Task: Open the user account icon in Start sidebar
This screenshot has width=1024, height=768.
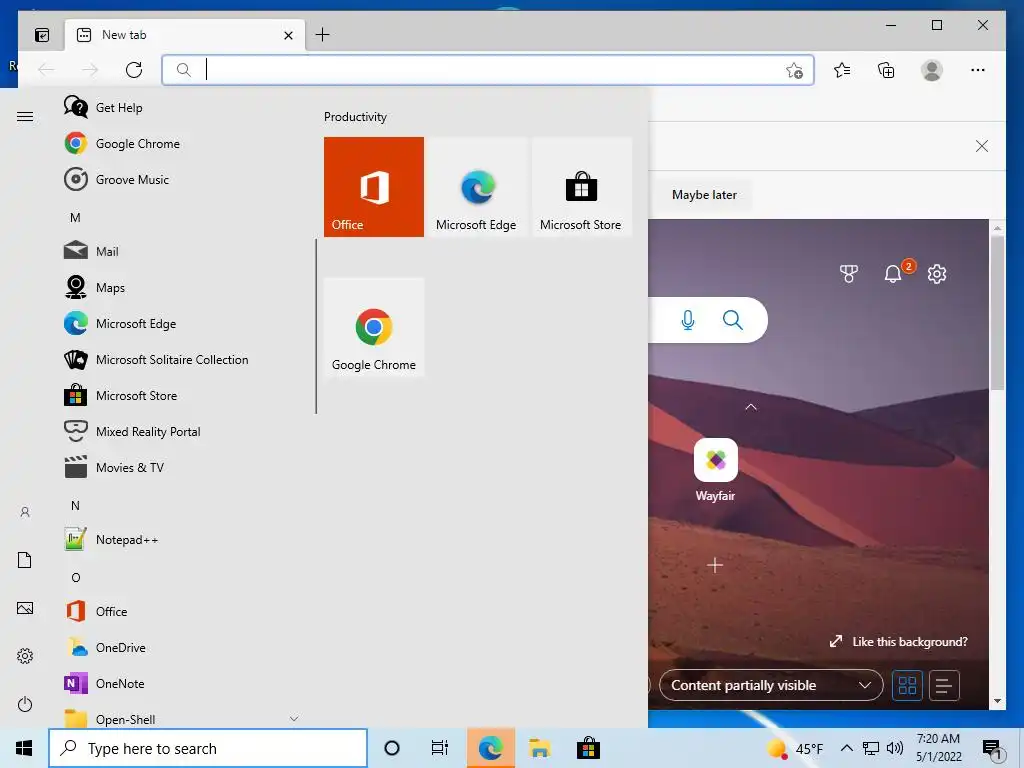Action: click(x=25, y=512)
